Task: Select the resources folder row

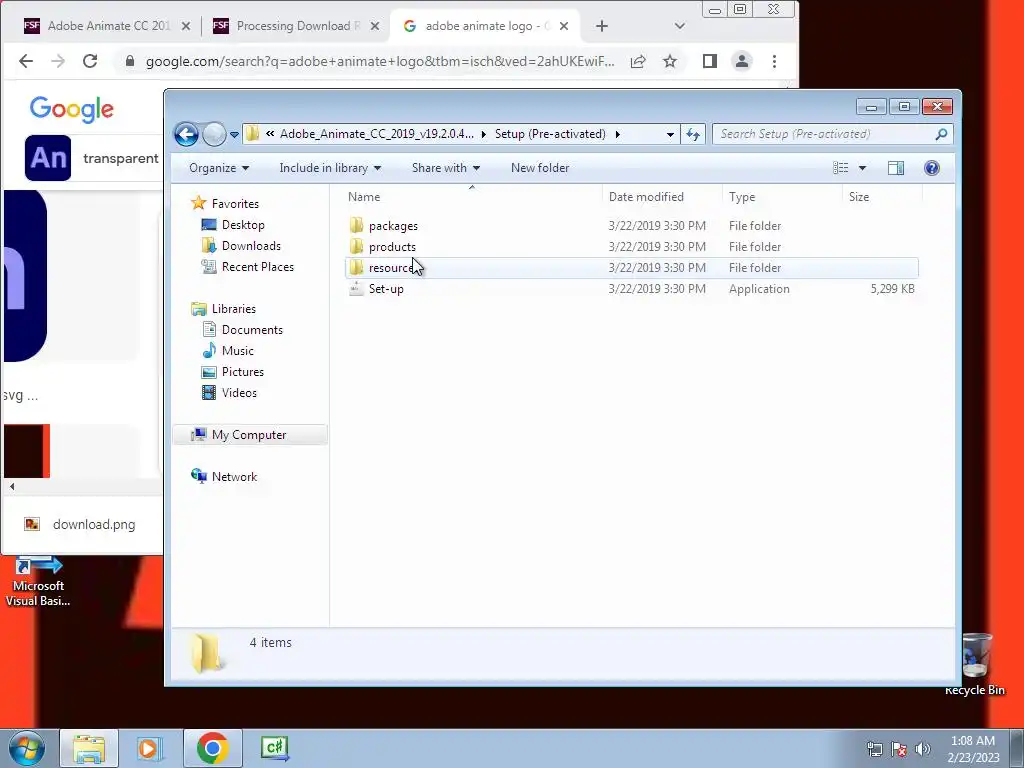Action: 632,268
